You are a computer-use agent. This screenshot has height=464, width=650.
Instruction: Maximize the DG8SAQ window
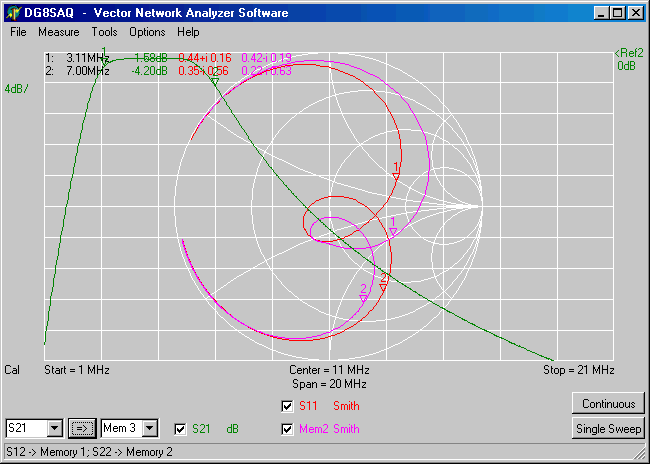point(617,13)
